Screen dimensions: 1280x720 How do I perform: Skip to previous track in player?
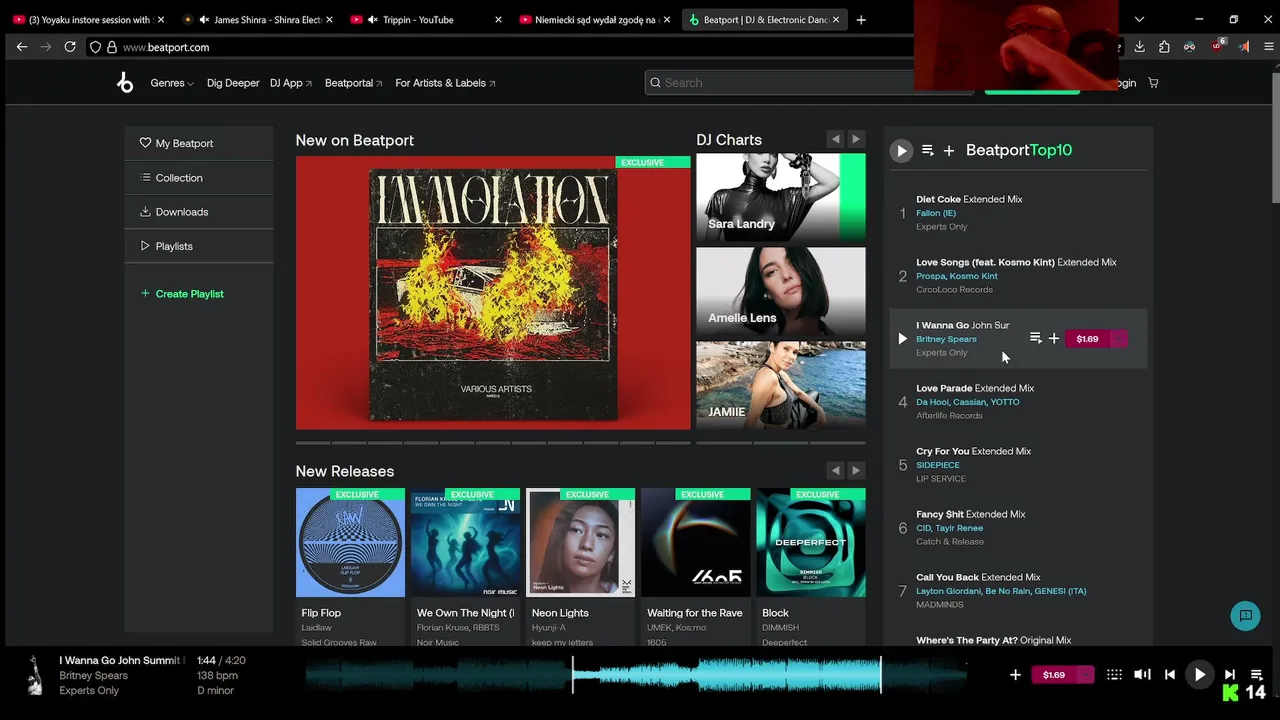[1170, 675]
